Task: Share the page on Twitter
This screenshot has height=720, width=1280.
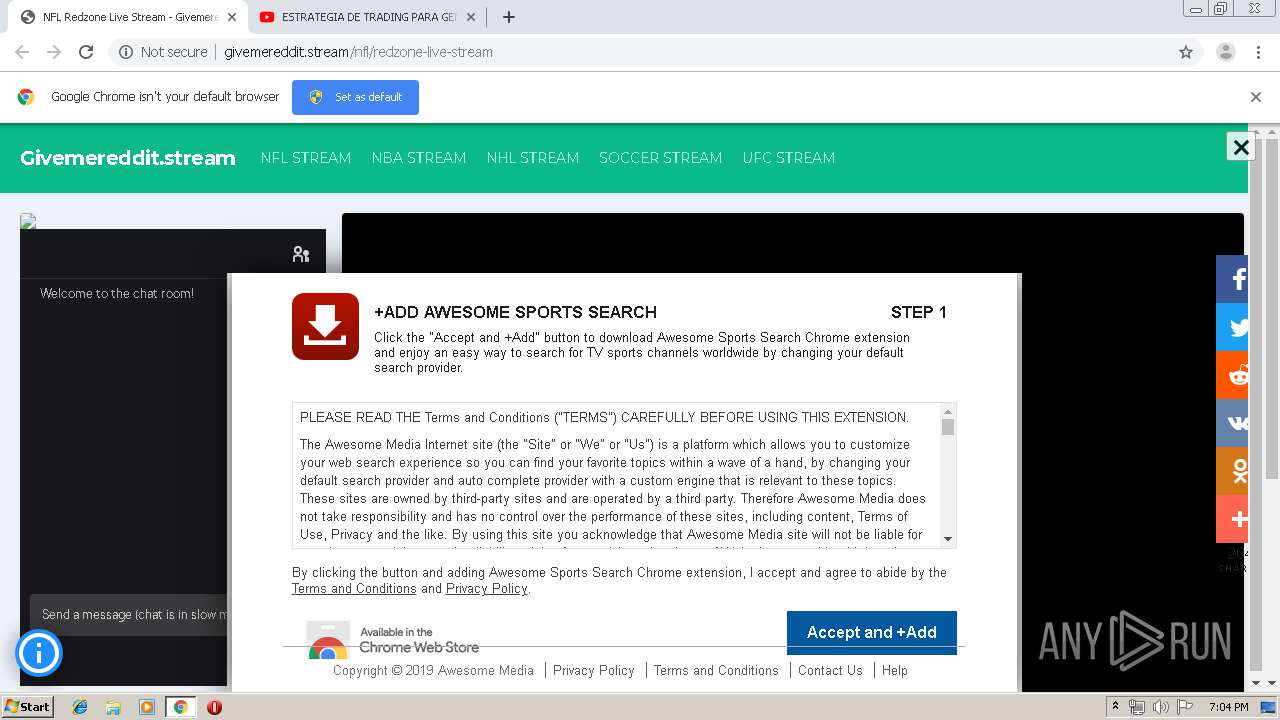Action: 1232,327
